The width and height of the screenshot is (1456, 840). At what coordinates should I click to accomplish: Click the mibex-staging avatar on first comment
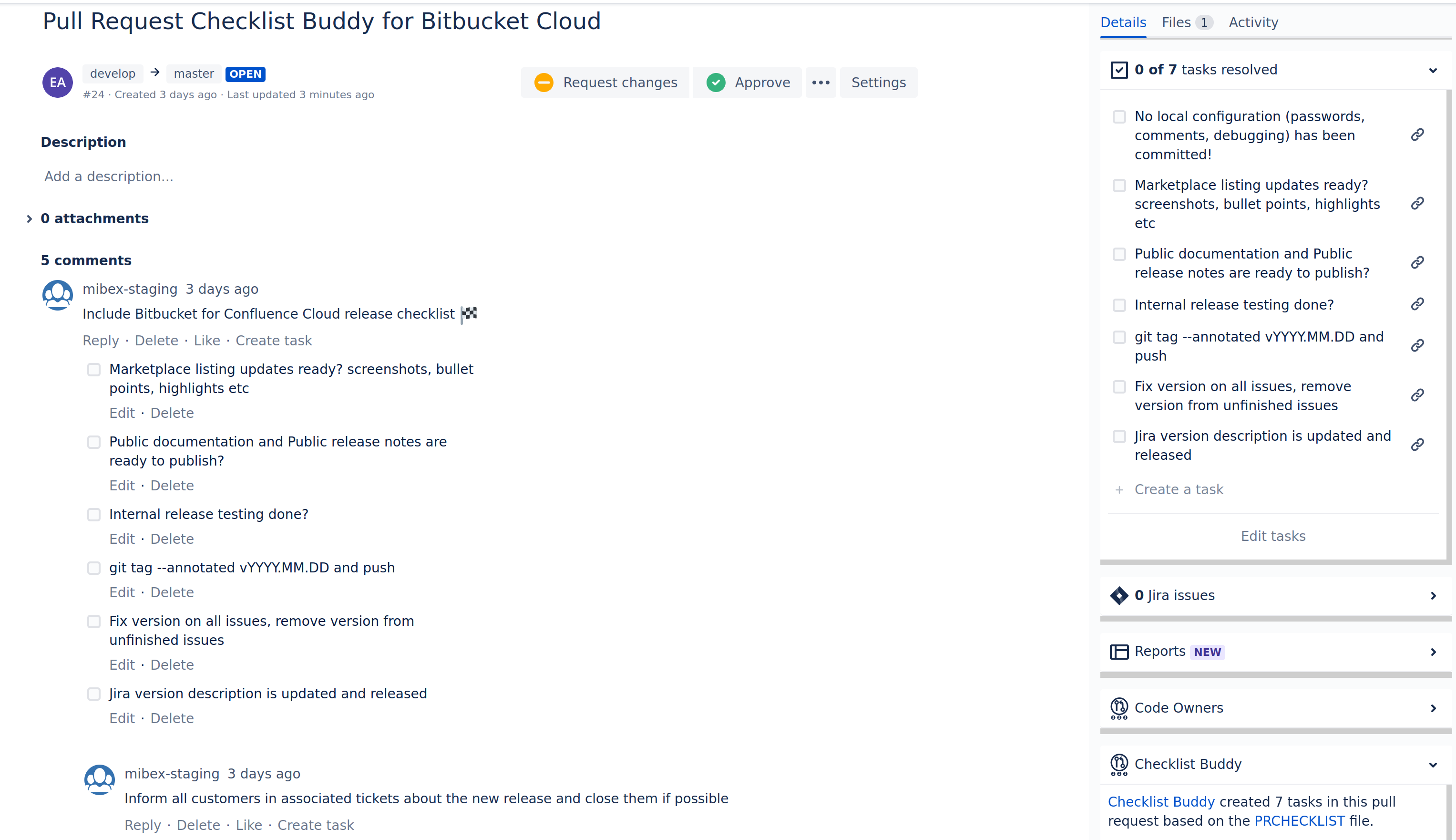58,295
